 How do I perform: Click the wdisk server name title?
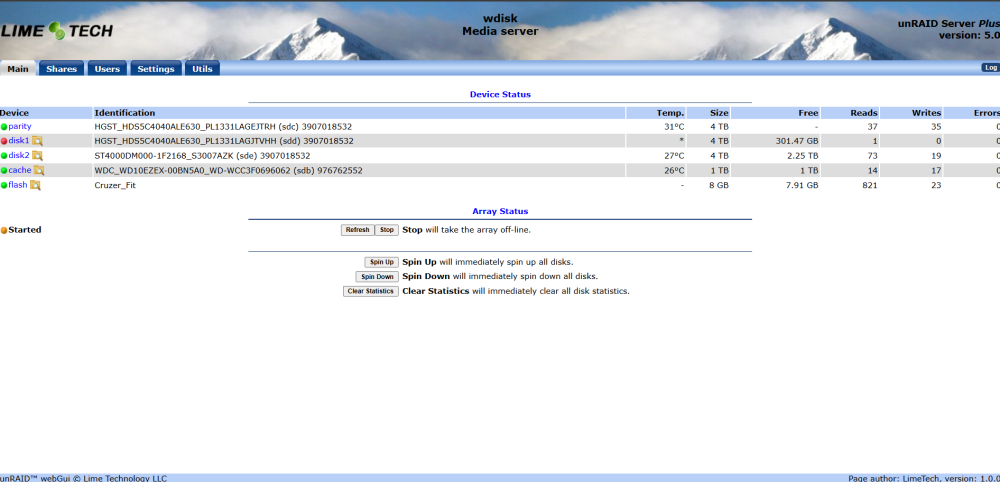pyautogui.click(x=500, y=19)
